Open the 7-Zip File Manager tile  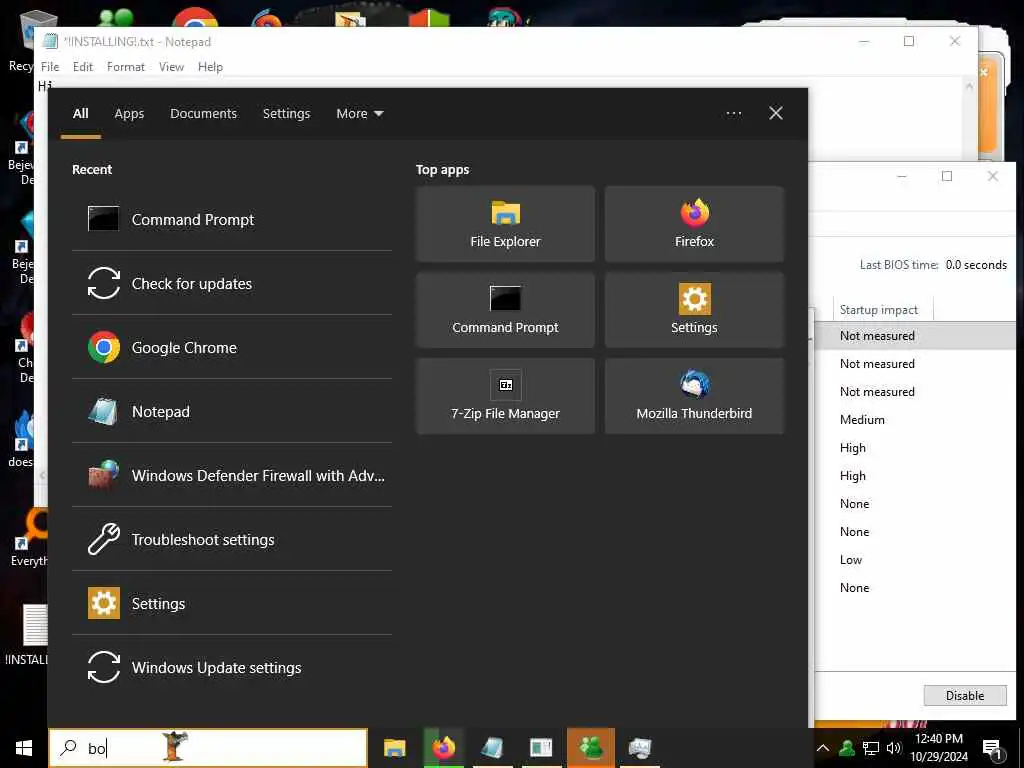tap(505, 396)
